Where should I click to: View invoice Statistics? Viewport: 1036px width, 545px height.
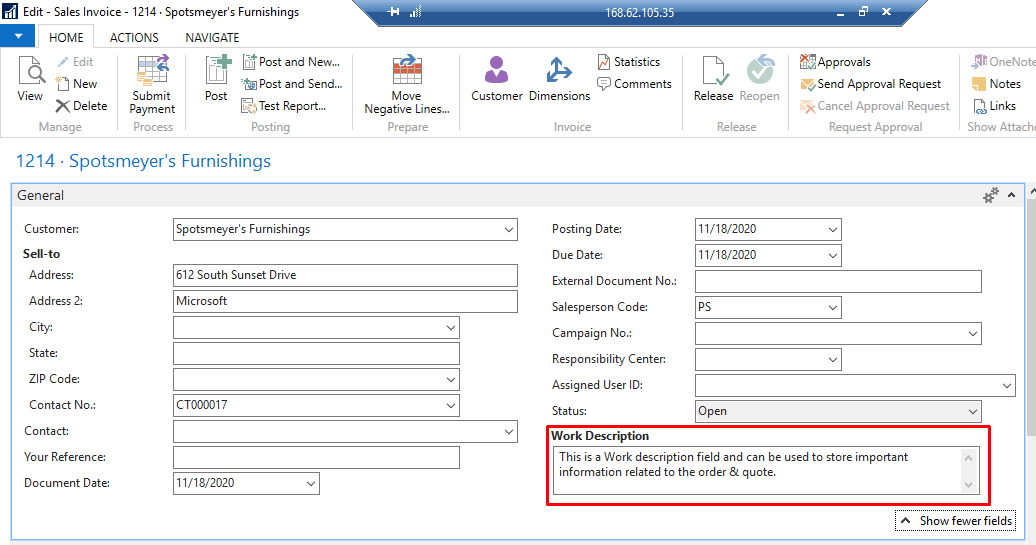629,62
